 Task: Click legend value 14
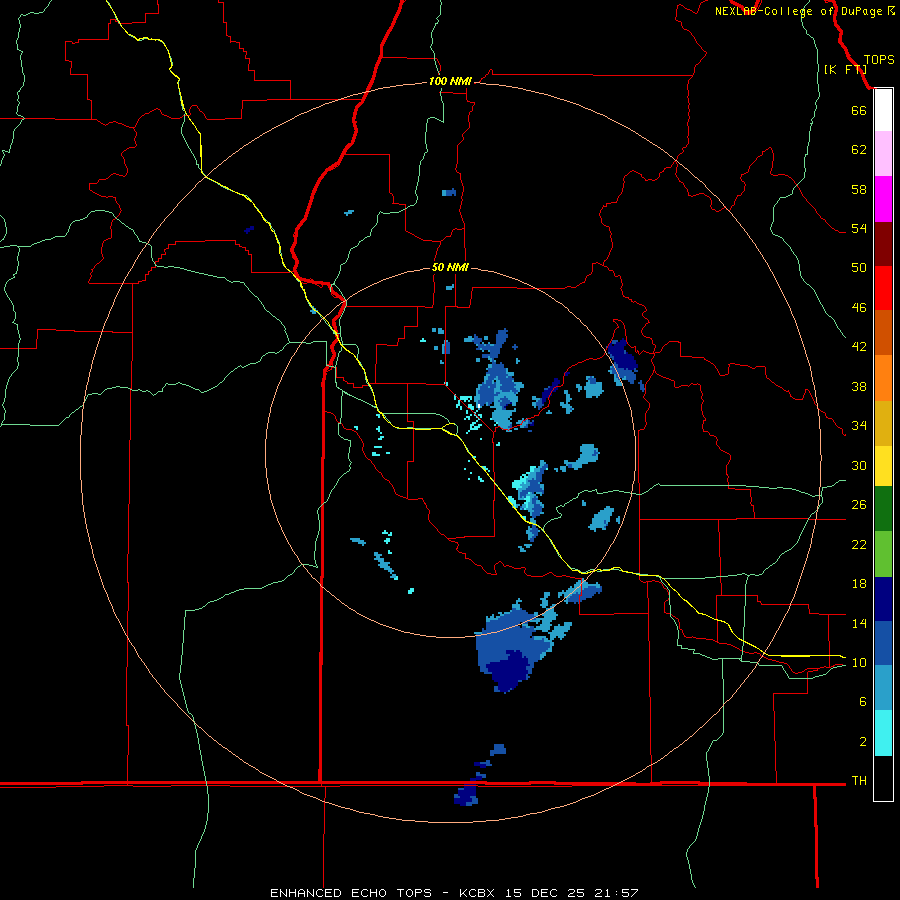tap(859, 623)
